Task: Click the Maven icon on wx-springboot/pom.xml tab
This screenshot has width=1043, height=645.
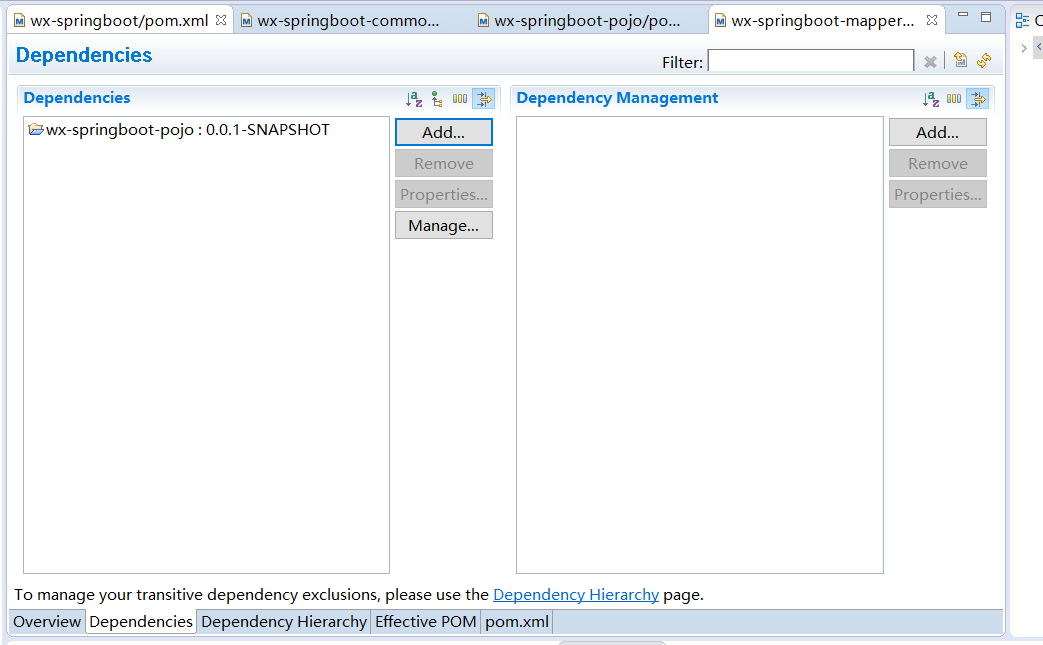Action: [x=19, y=21]
